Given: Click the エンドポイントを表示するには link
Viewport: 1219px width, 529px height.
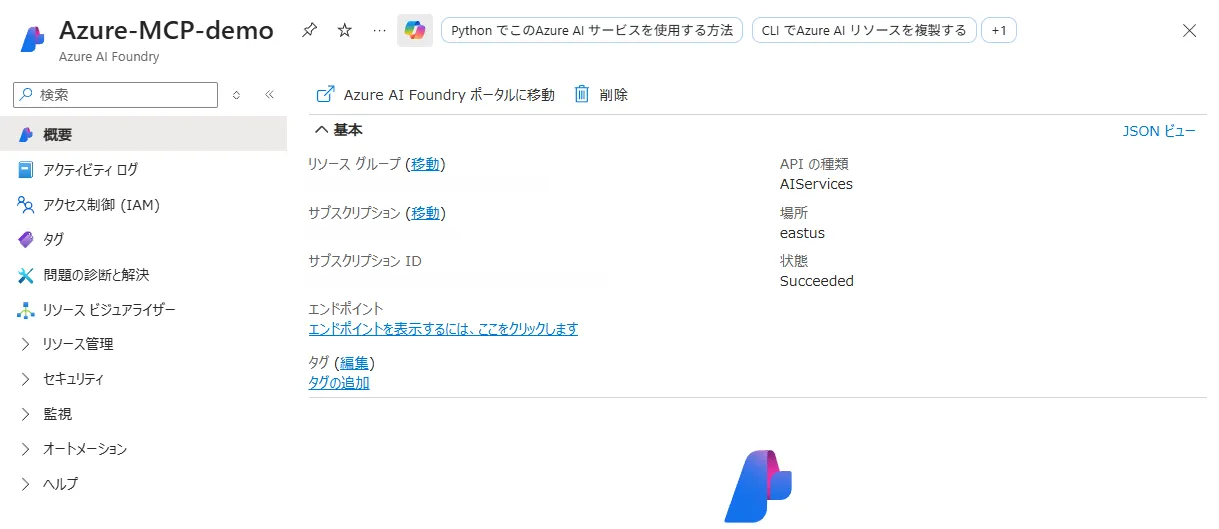Looking at the screenshot, I should pos(443,329).
